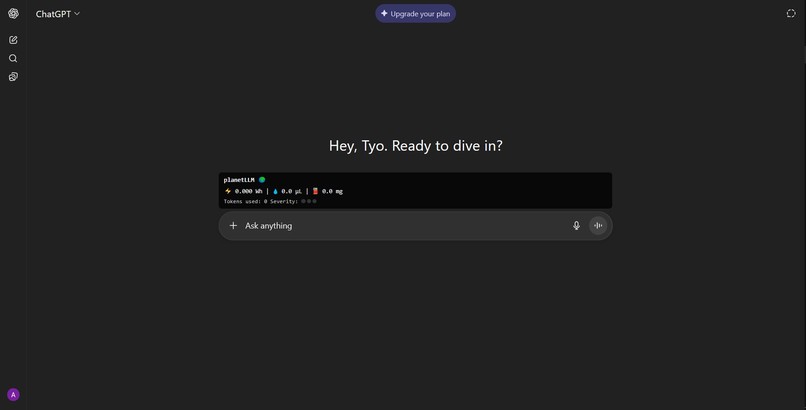The height and width of the screenshot is (410, 806).
Task: Click the temporary chat dashed circle icon
Action: coord(791,14)
